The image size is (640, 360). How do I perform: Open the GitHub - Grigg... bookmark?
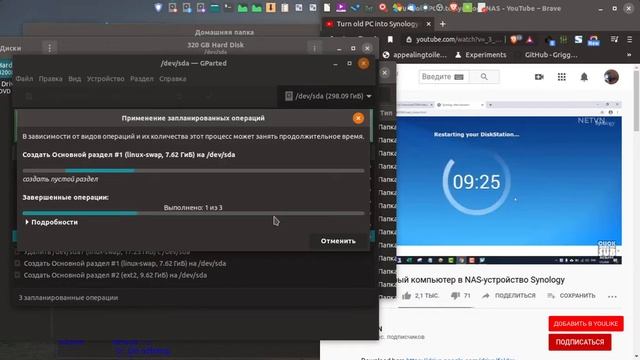(551, 55)
